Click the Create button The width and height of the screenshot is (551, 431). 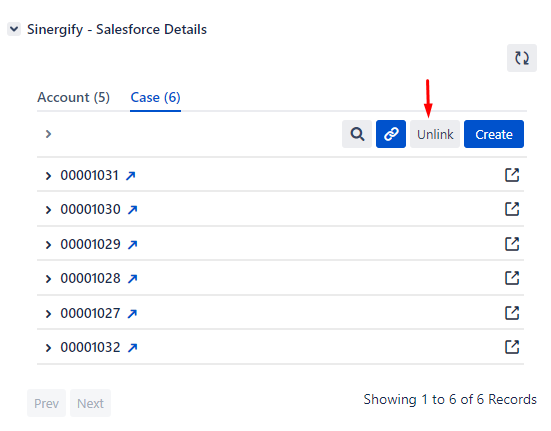coord(494,134)
